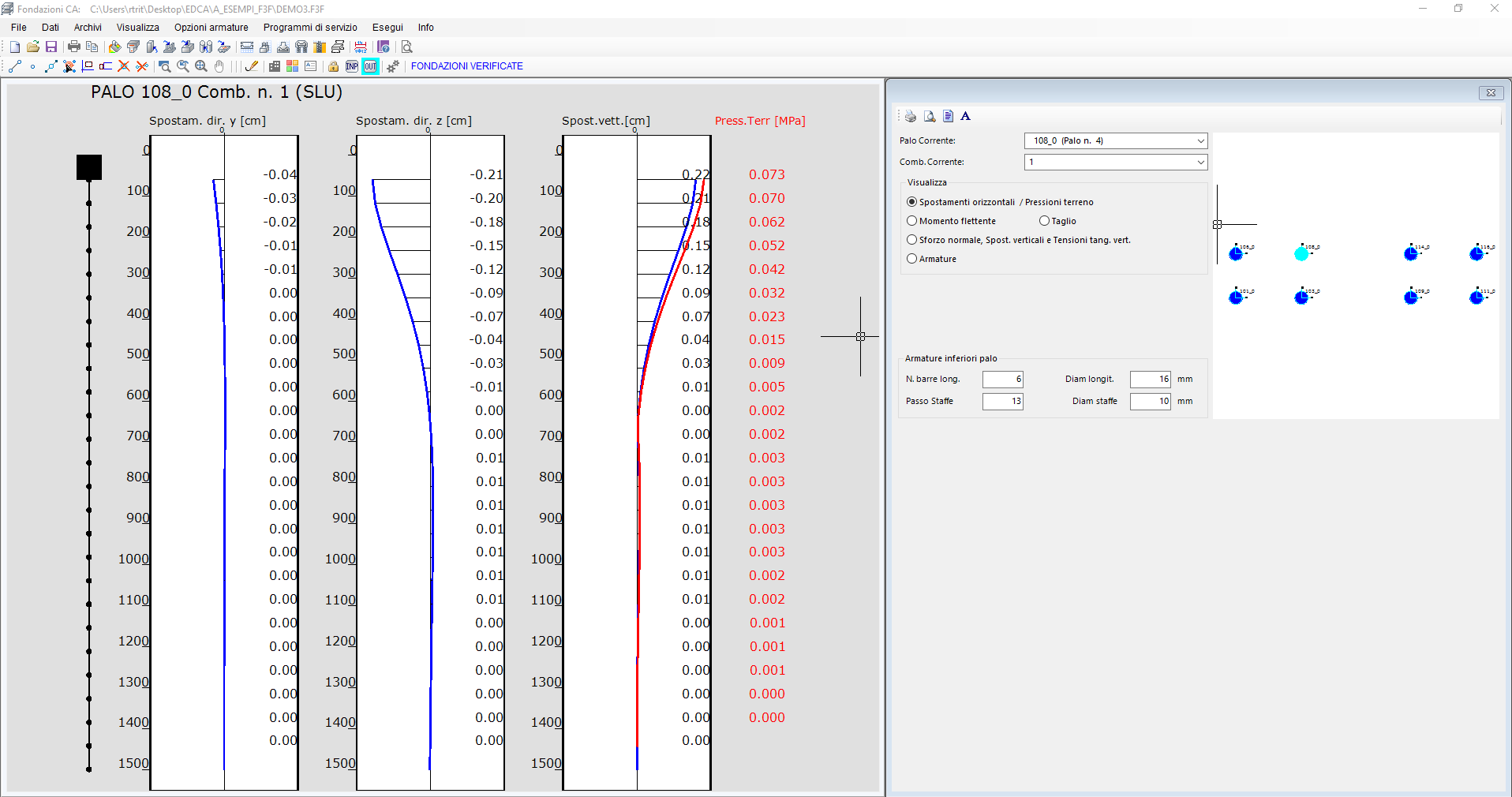The height and width of the screenshot is (797, 1512).
Task: Select the single node point tool
Action: click(32, 66)
